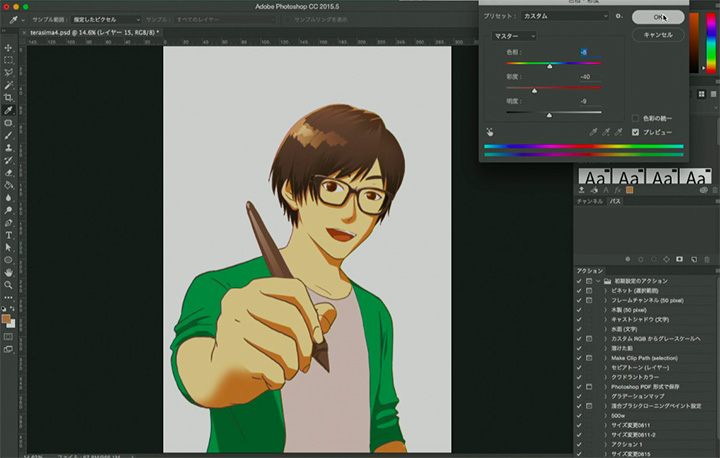Toggle the checkmark for グラデーションマップ action
Screen dimensions: 720x458
tap(579, 396)
